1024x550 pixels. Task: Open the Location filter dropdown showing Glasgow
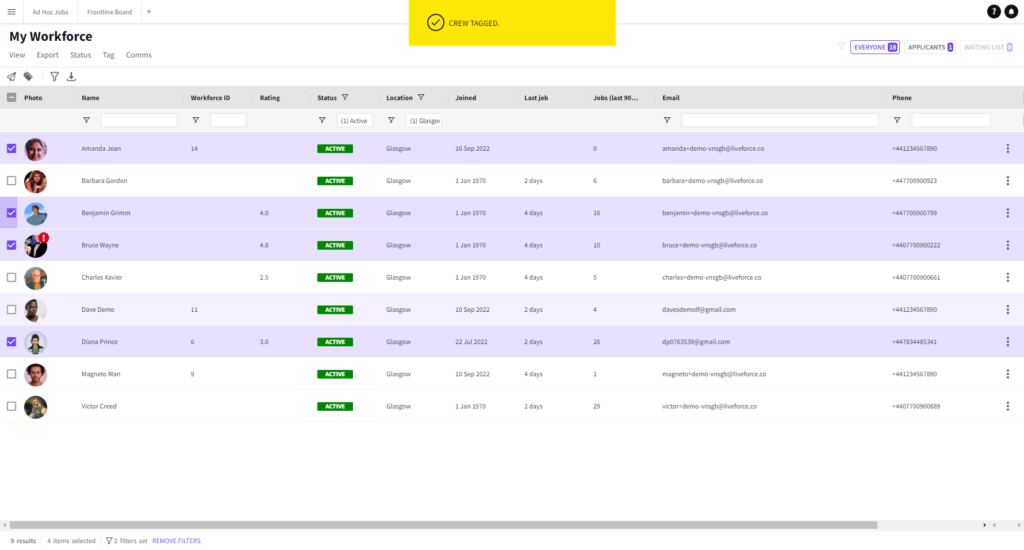(424, 120)
